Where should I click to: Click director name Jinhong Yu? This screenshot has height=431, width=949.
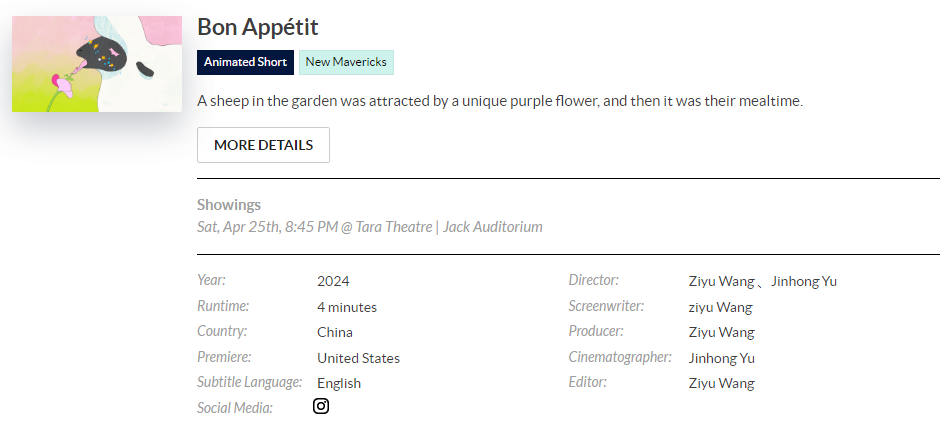point(804,281)
